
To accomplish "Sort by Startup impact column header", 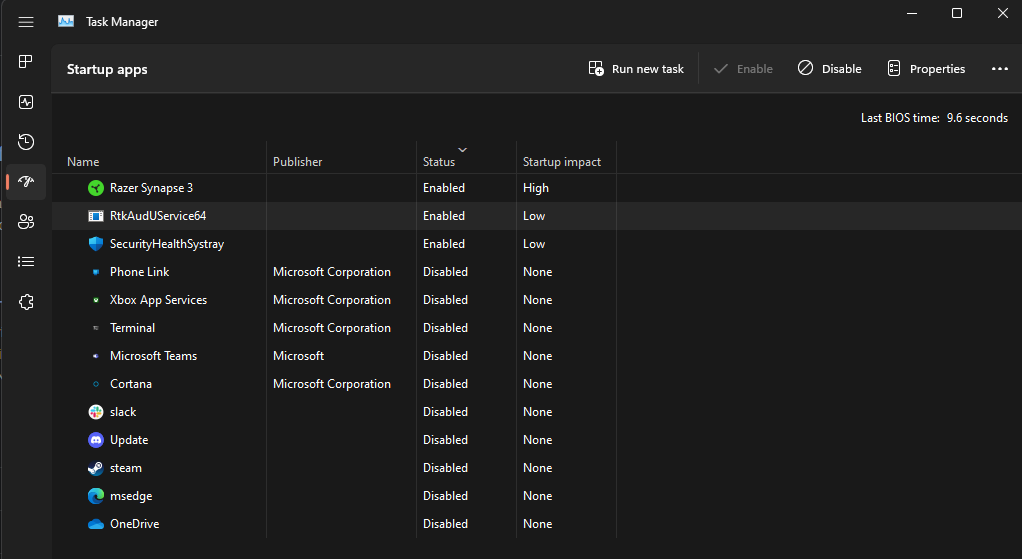I will (562, 162).
